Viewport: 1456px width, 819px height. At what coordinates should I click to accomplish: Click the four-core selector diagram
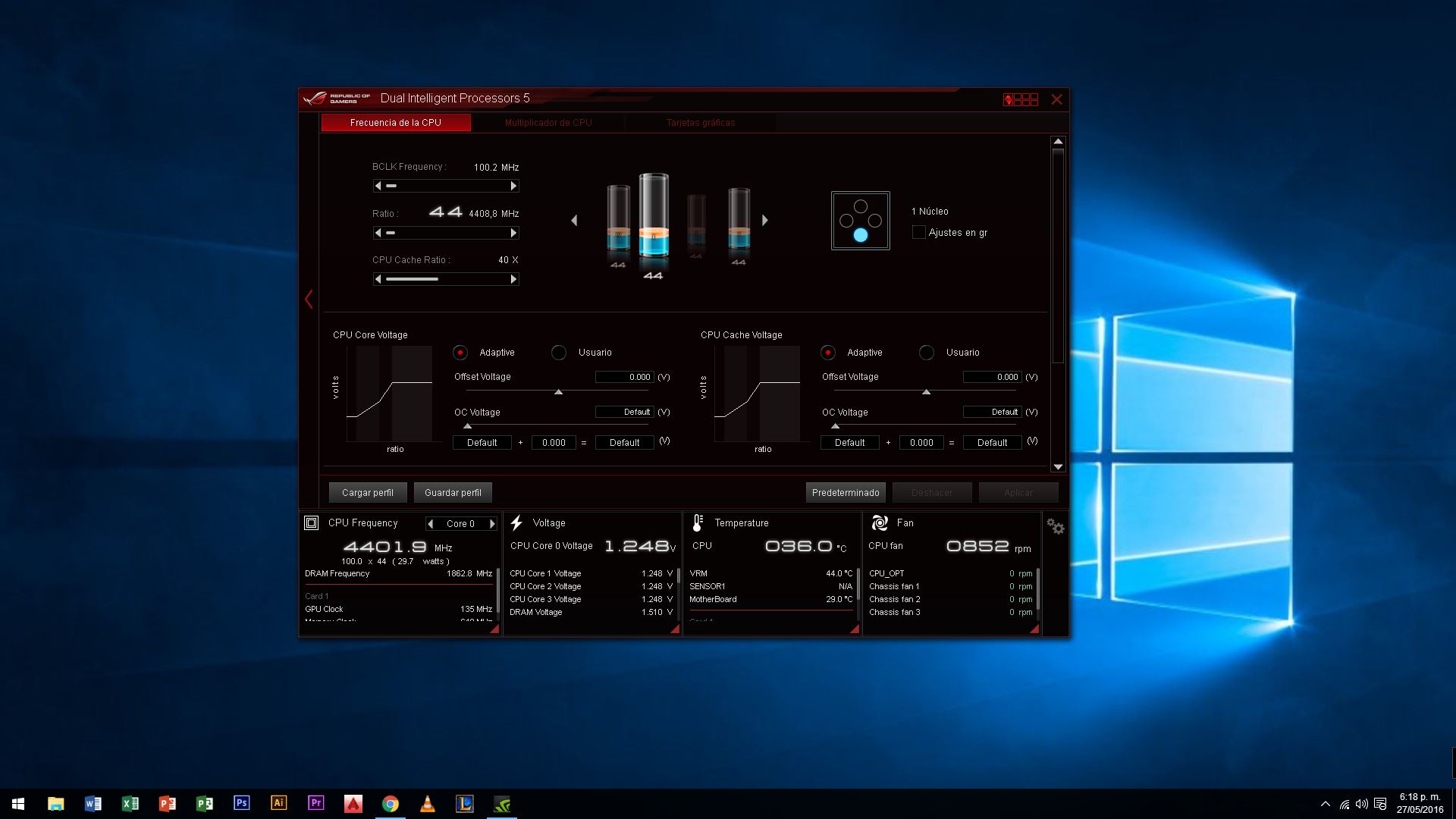pos(860,221)
